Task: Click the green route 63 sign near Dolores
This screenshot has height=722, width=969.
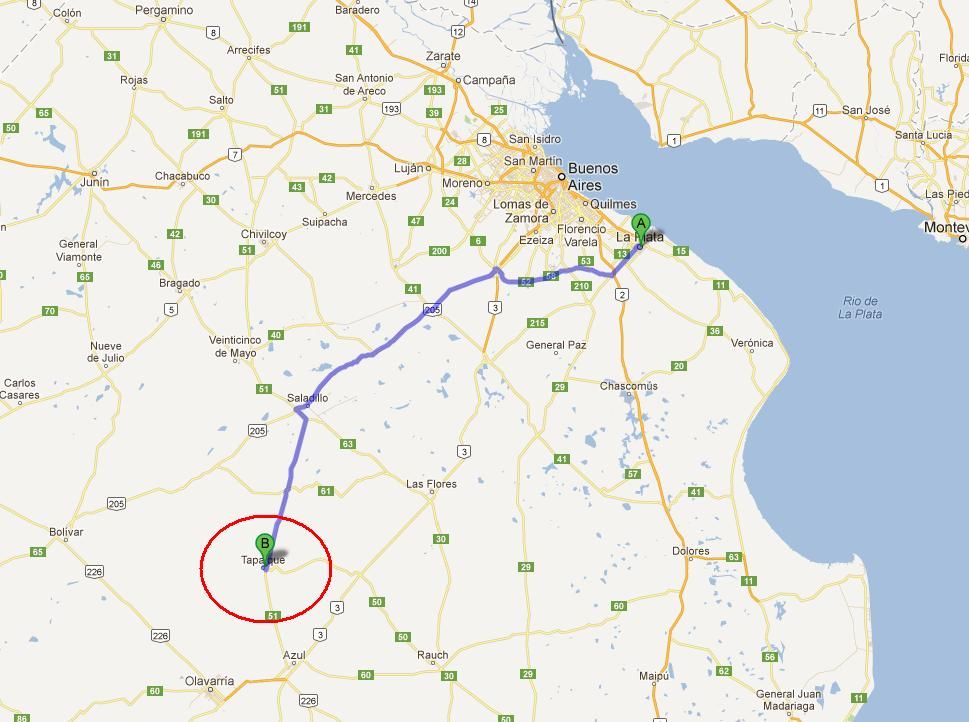Action: point(733,557)
